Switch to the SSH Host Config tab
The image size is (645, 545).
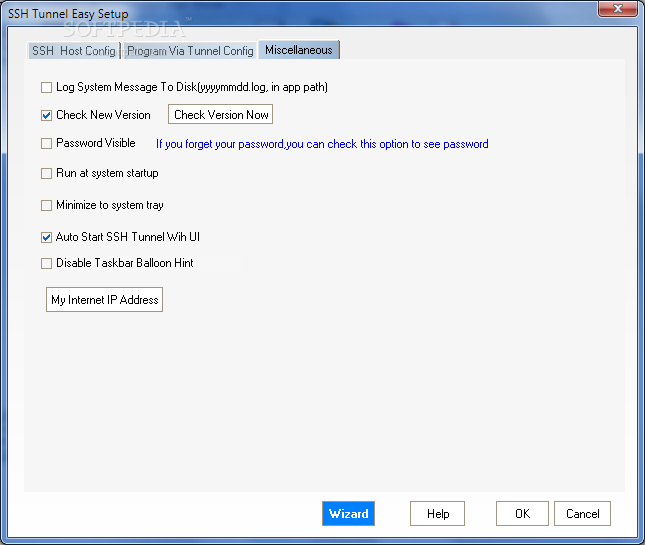coord(74,51)
